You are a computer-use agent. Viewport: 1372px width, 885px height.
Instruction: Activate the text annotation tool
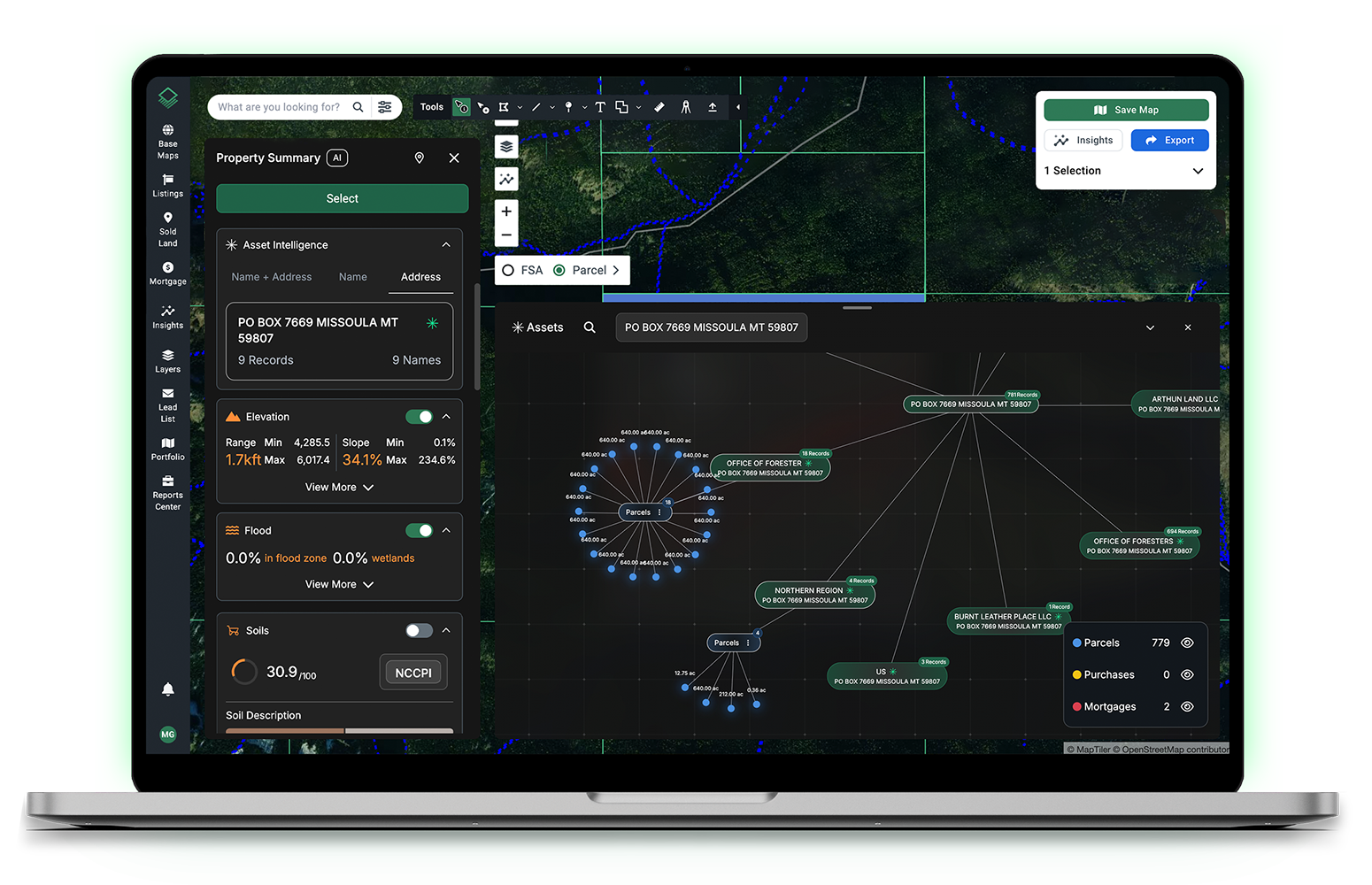600,107
